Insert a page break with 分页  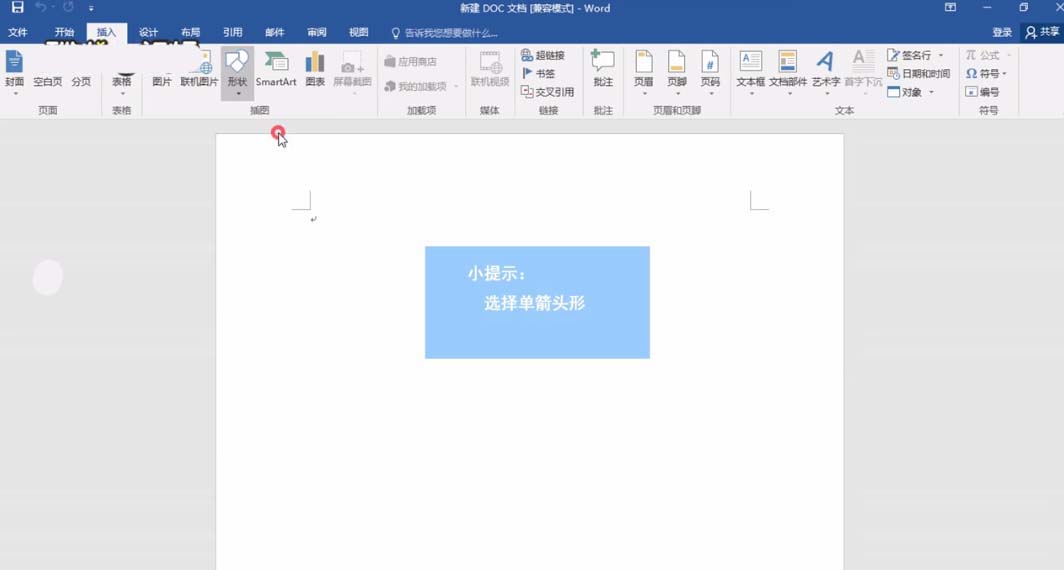[x=81, y=81]
